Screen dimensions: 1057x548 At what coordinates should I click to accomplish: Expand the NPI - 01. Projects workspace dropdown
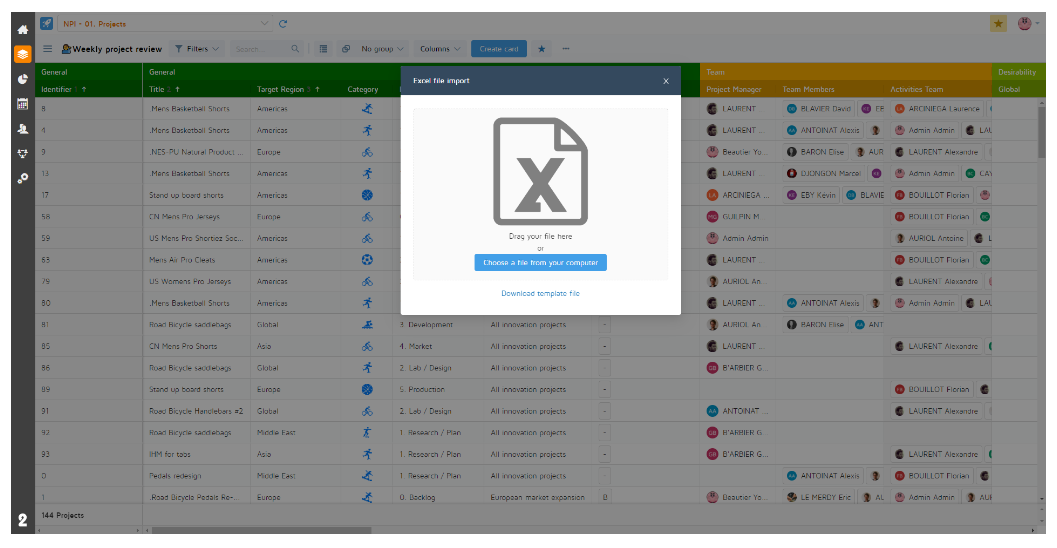(x=264, y=24)
